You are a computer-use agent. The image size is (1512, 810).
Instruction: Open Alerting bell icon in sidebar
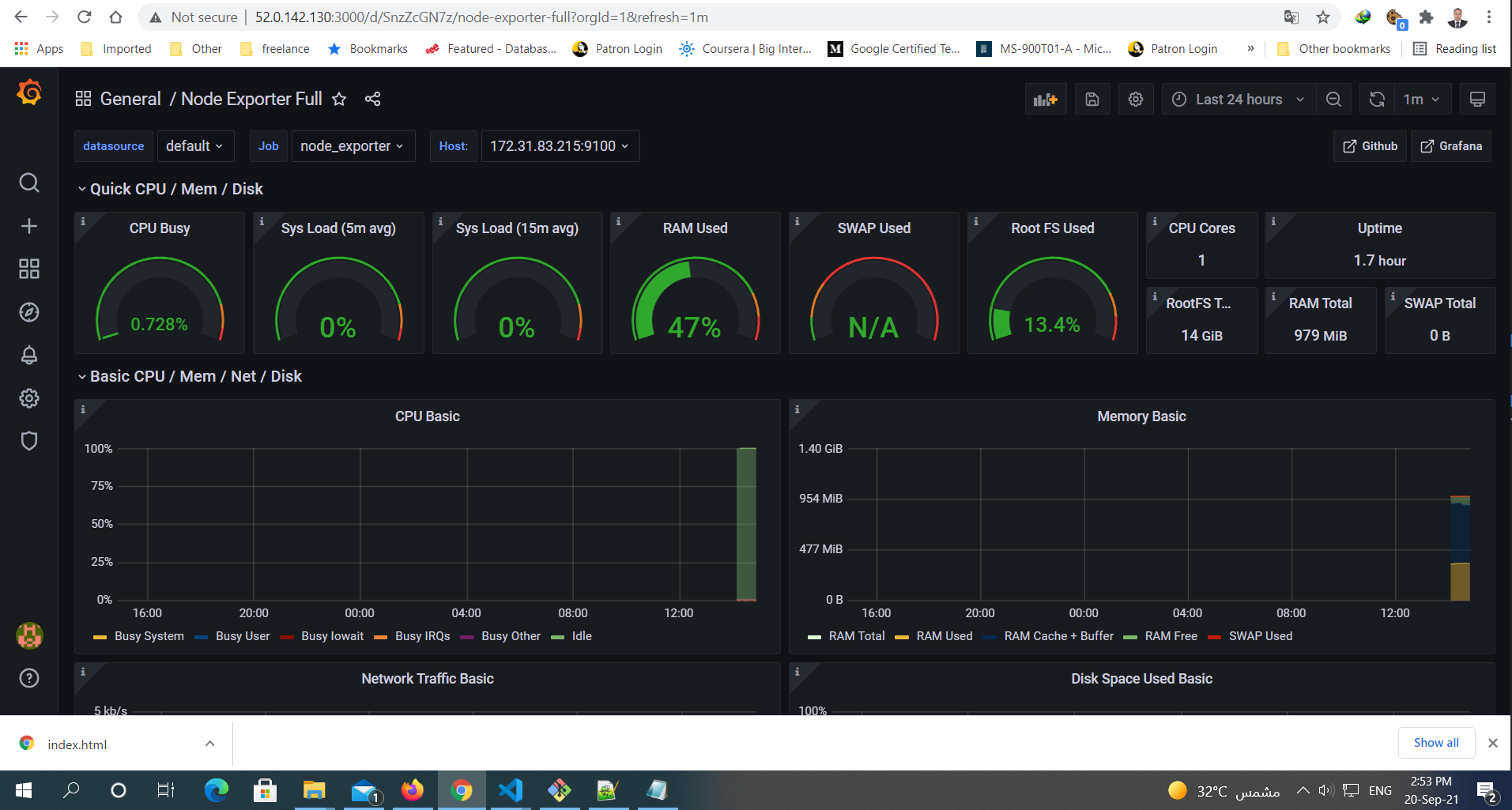[29, 356]
